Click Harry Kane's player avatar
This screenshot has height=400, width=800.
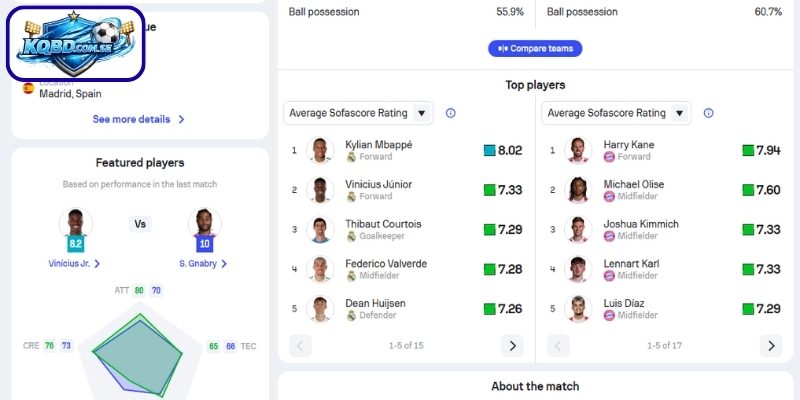577,151
